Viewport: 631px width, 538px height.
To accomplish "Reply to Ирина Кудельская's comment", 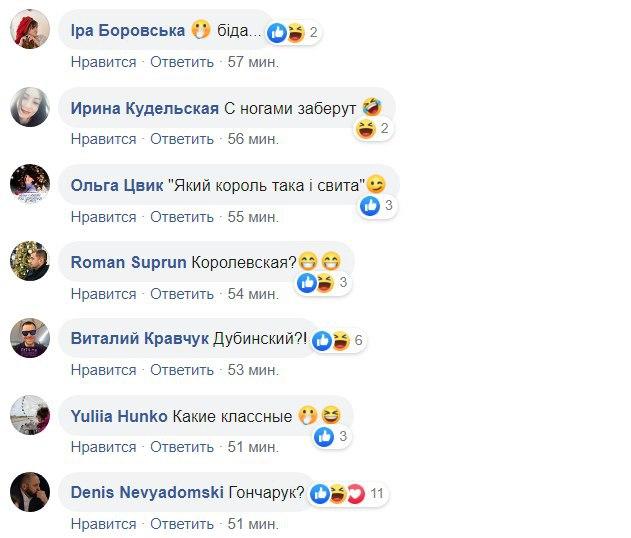I will [182, 139].
